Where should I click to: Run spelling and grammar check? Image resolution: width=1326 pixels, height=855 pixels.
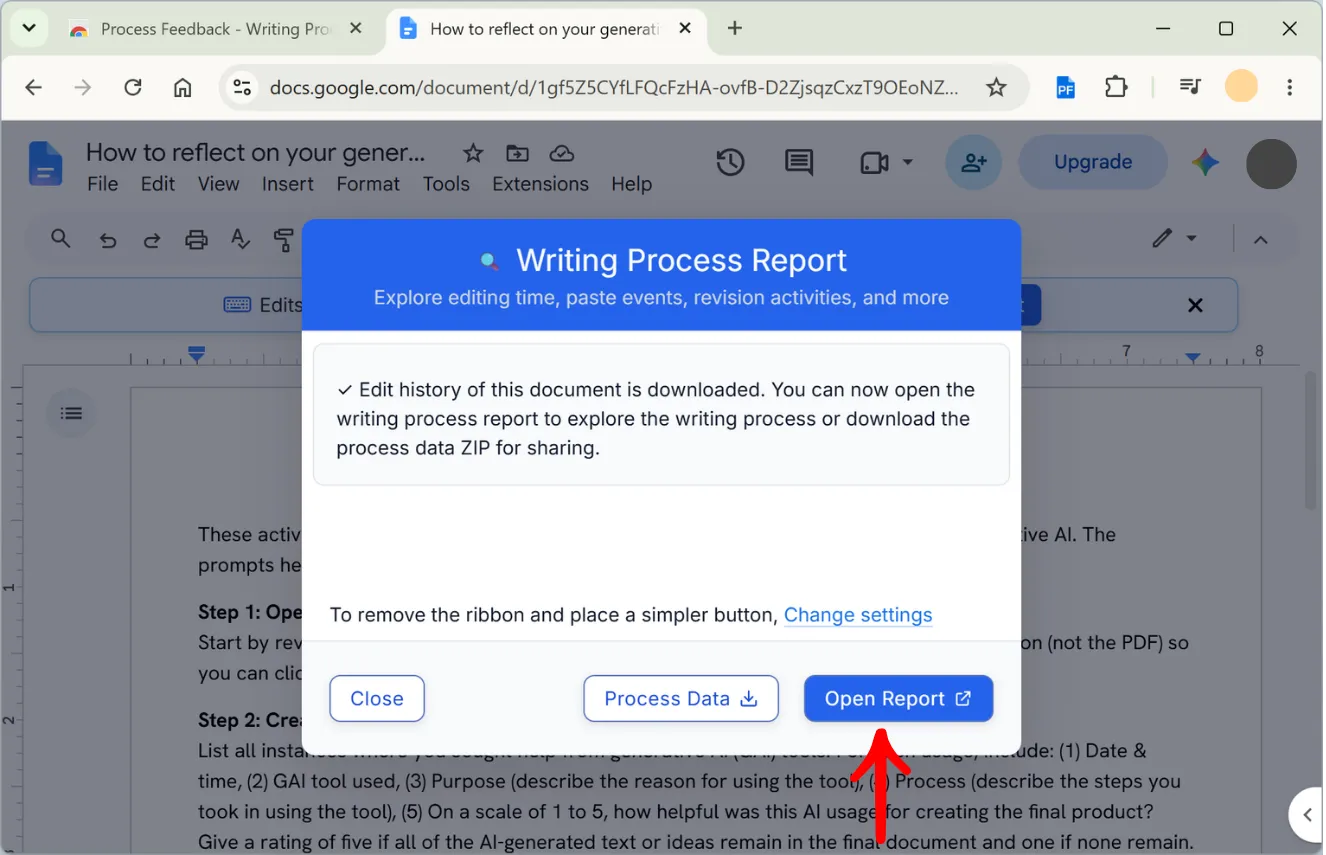tap(240, 240)
